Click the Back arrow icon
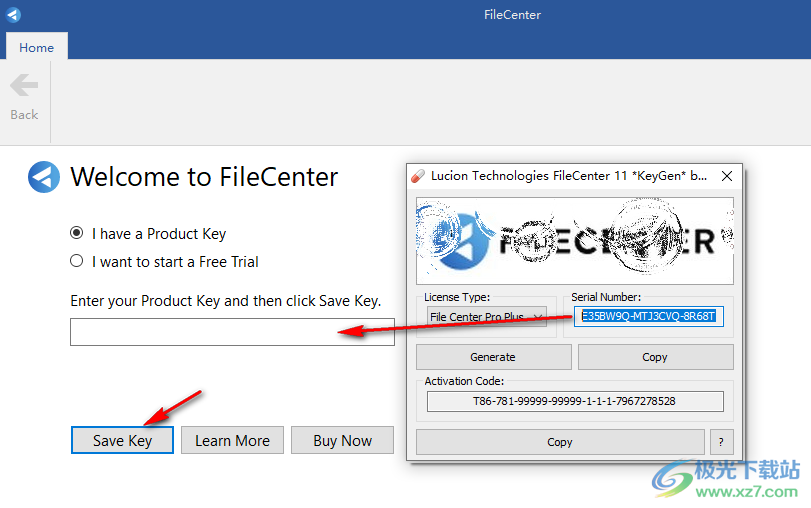This screenshot has height=508, width=811. [x=24, y=85]
